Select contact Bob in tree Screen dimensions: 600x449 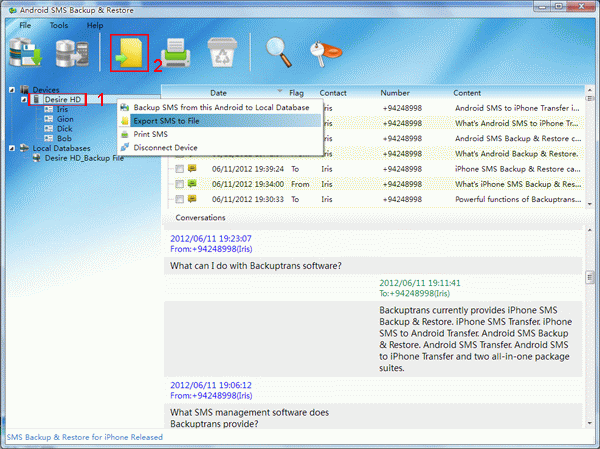click(x=64, y=138)
